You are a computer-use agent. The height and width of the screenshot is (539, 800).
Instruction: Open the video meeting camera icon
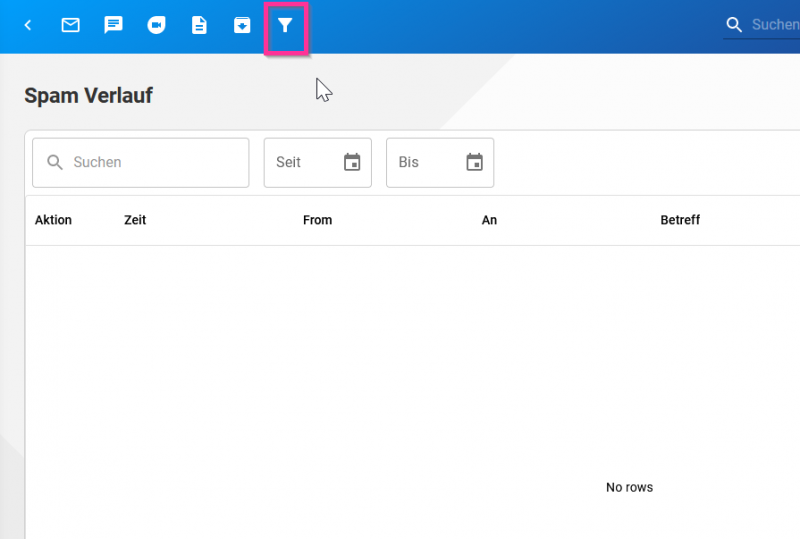point(156,25)
